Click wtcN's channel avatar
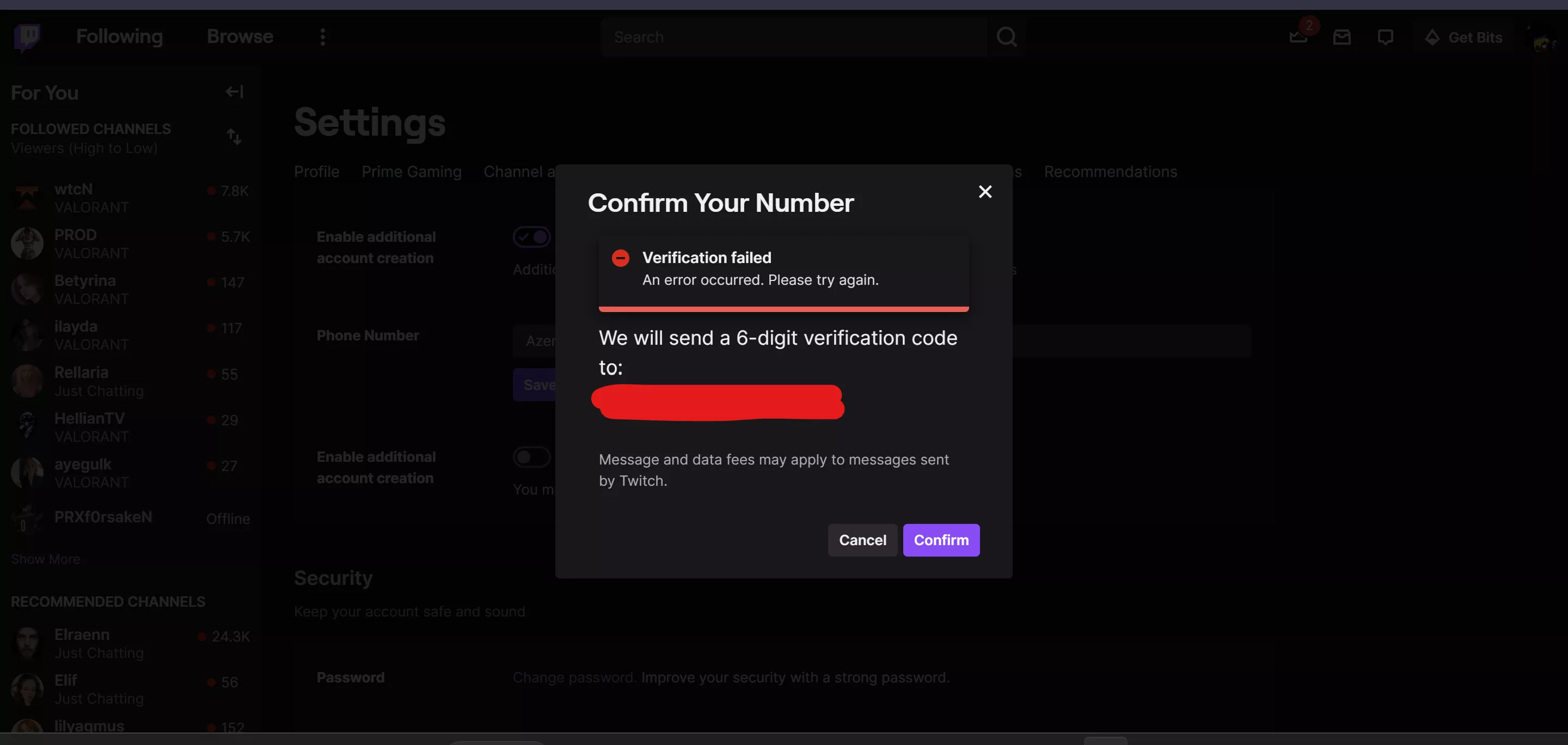The height and width of the screenshot is (745, 1568). [x=26, y=197]
